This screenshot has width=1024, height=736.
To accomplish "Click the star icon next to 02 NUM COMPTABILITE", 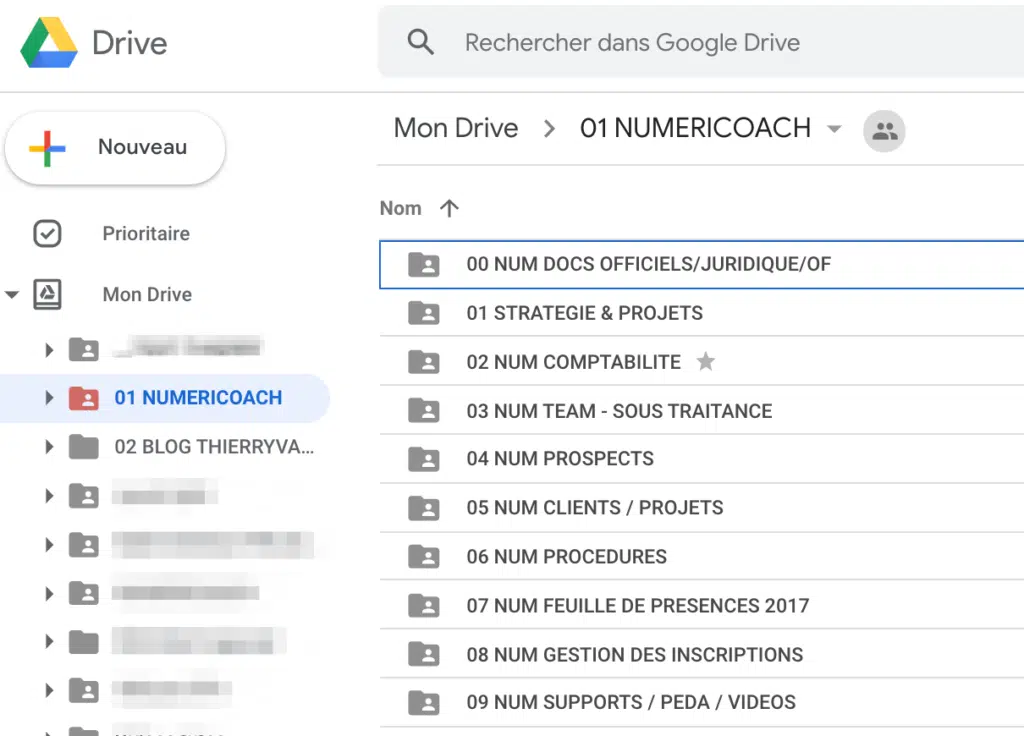I will (x=706, y=362).
